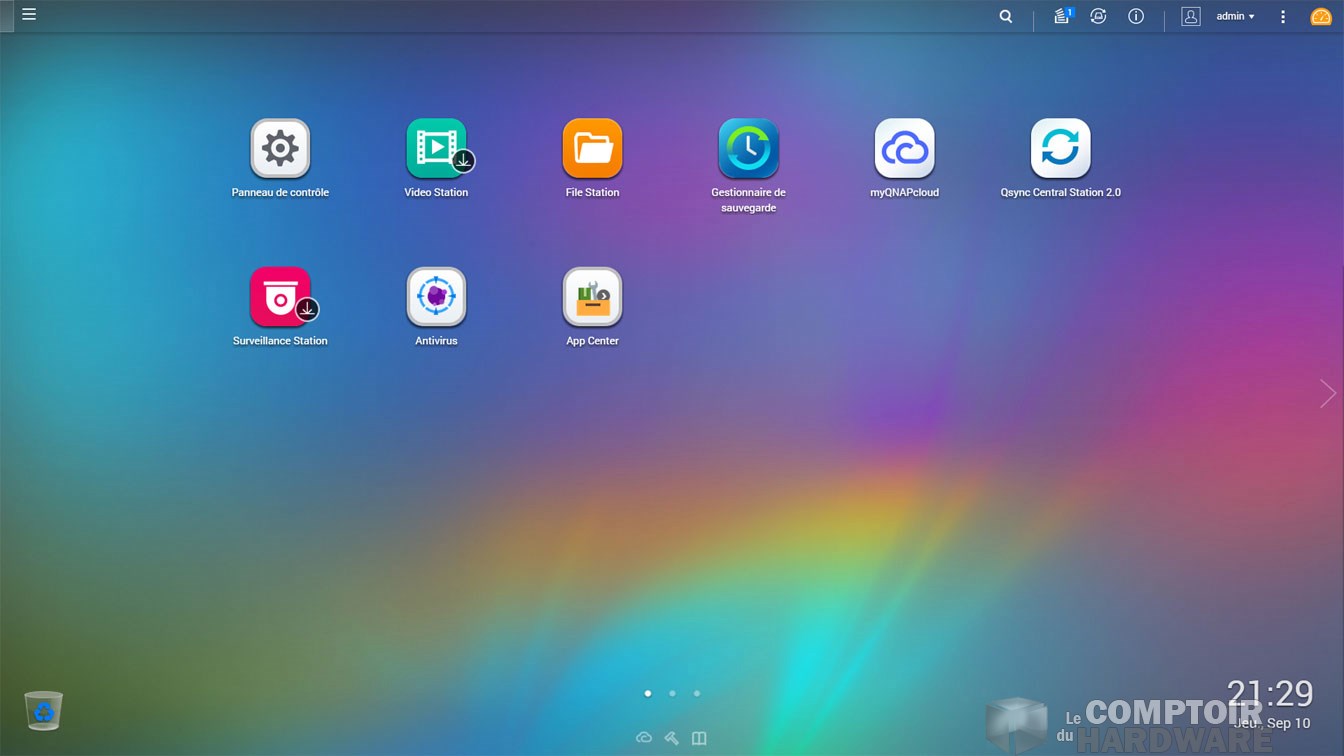This screenshot has width=1344, height=756.
Task: Open background tasks notifications icon
Action: (x=1062, y=16)
